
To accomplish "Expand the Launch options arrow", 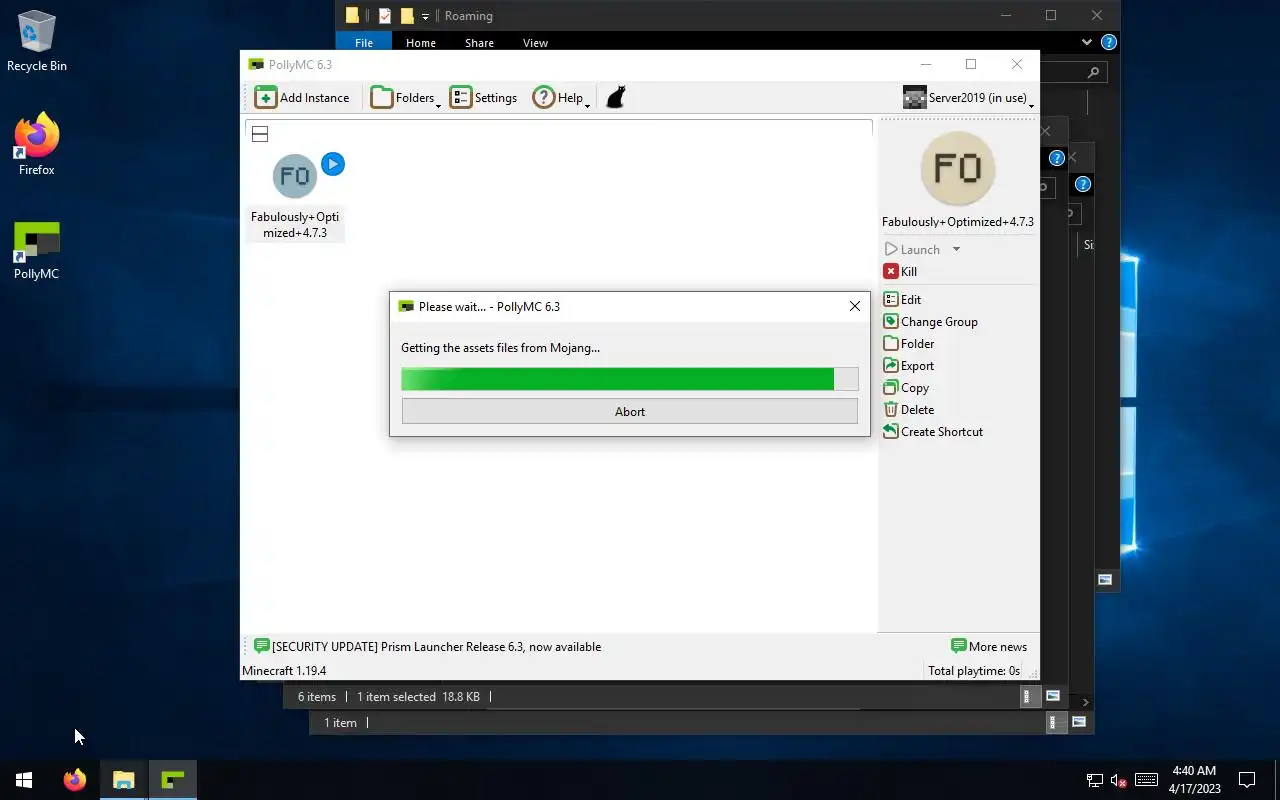I will pyautogui.click(x=956, y=249).
